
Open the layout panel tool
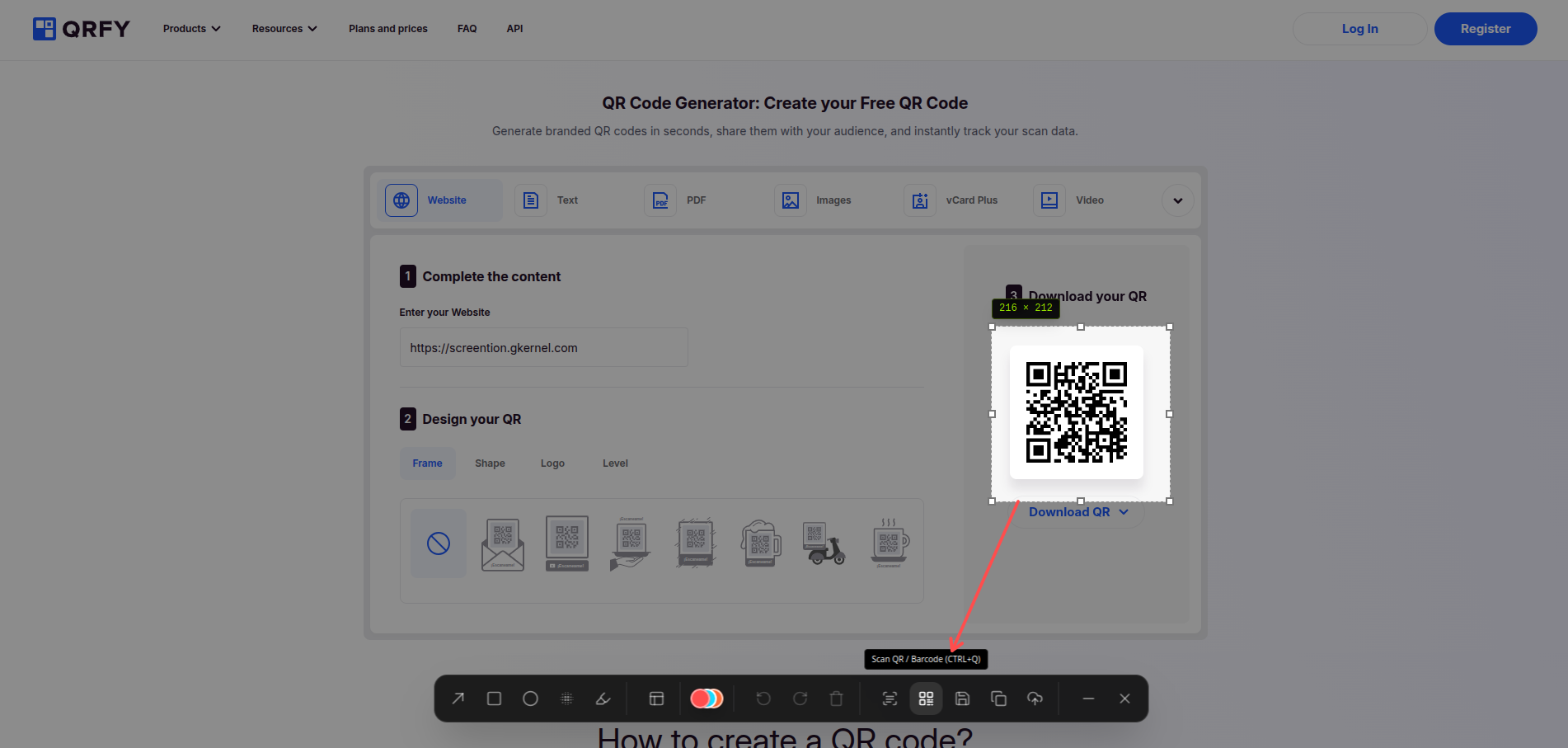click(x=657, y=699)
